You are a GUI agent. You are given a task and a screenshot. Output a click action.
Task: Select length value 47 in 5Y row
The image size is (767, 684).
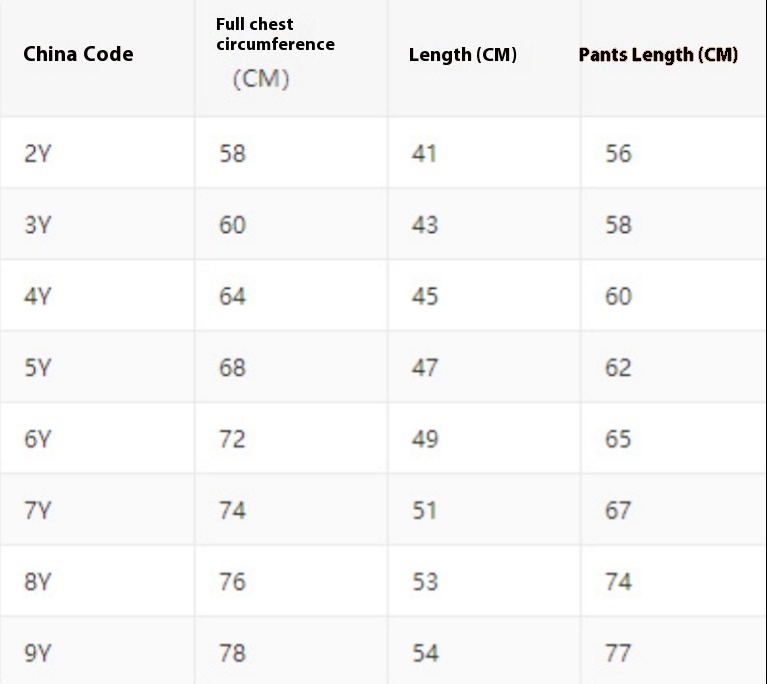point(424,368)
